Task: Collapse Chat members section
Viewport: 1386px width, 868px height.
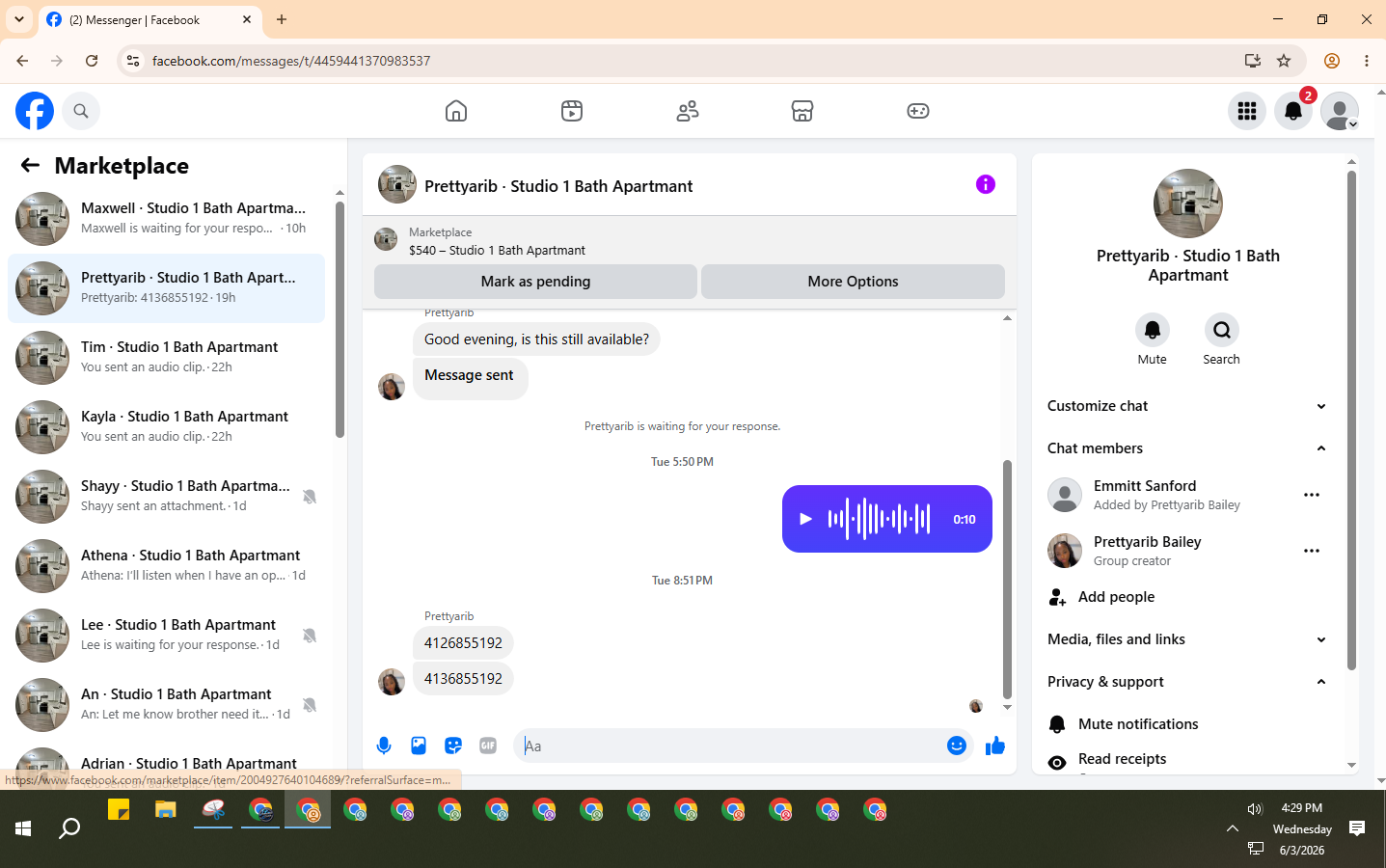Action: pos(1188,448)
